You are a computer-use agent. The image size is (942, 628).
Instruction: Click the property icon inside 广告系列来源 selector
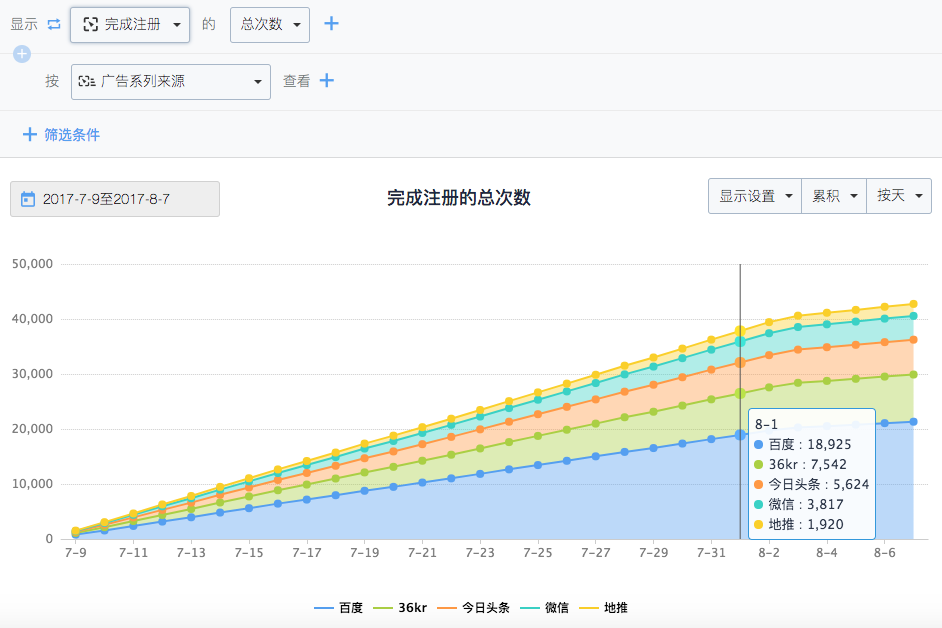[x=87, y=81]
